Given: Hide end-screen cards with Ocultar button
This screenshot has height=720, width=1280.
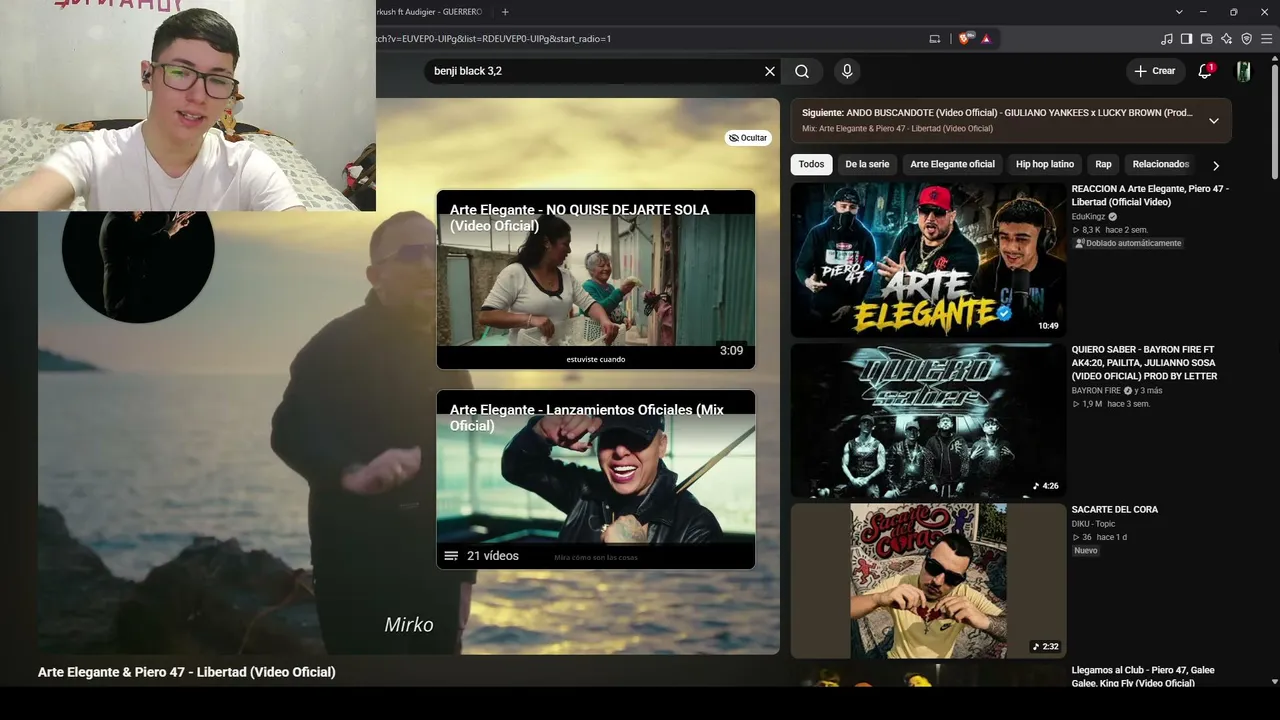Looking at the screenshot, I should point(748,138).
